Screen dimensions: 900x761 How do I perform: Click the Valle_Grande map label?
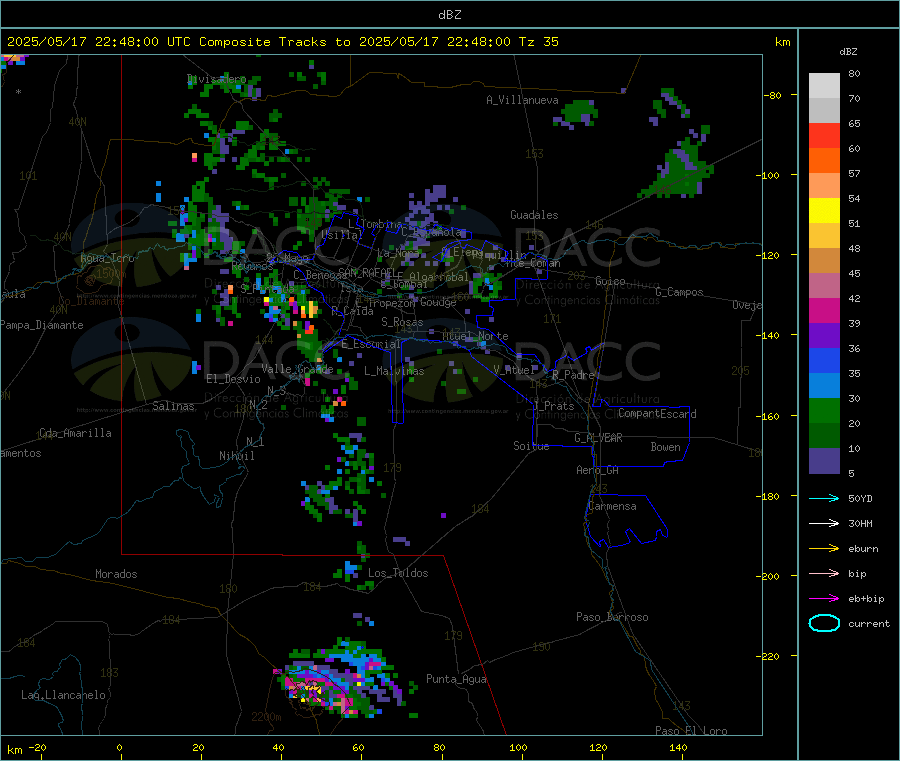297,368
